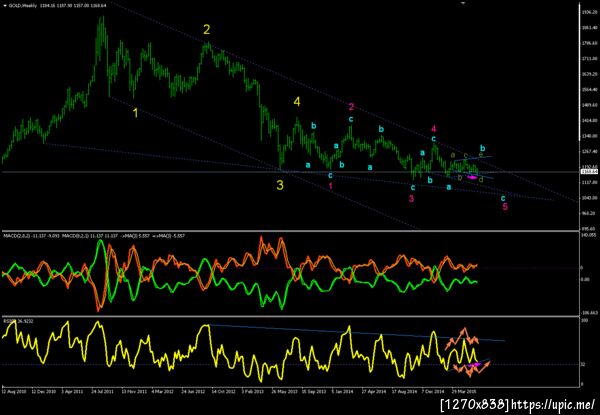This screenshot has width=600, height=415.
Task: Select the pink wave label 3
Action: 411,199
